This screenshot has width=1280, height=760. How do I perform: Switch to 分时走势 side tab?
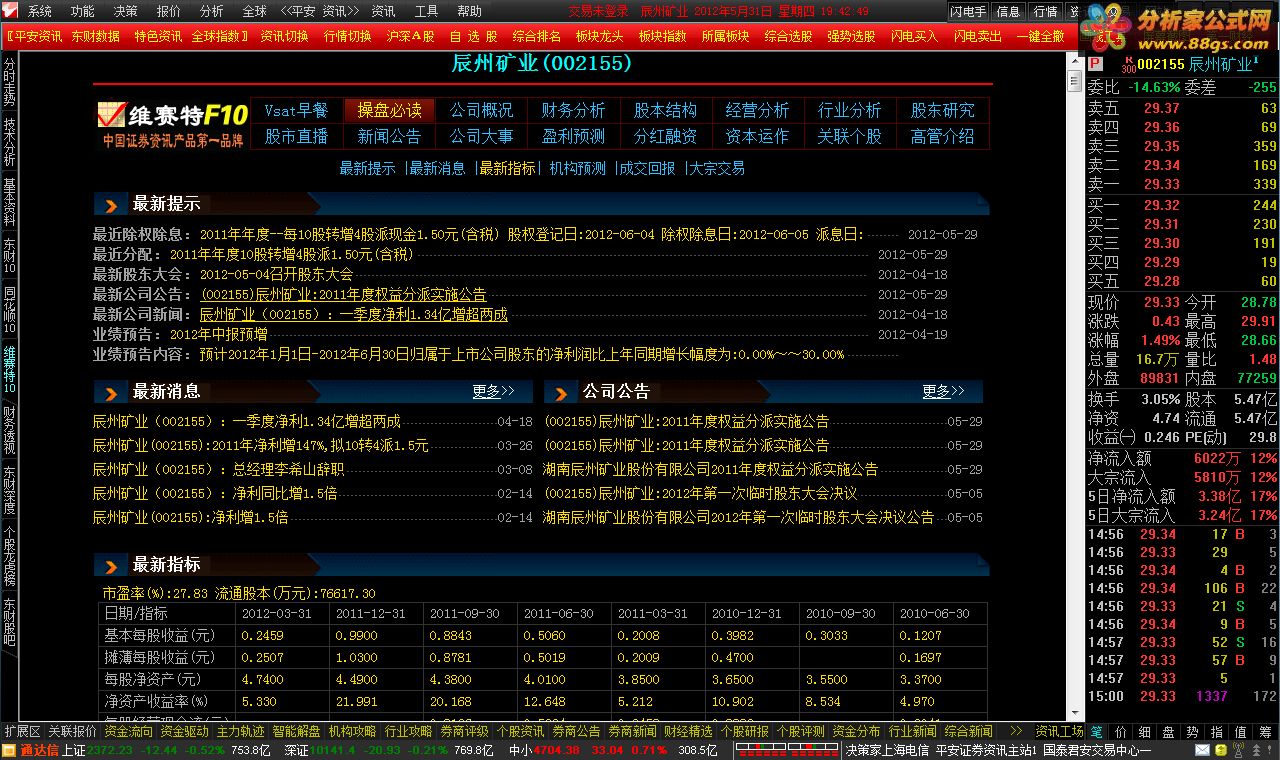click(x=9, y=82)
